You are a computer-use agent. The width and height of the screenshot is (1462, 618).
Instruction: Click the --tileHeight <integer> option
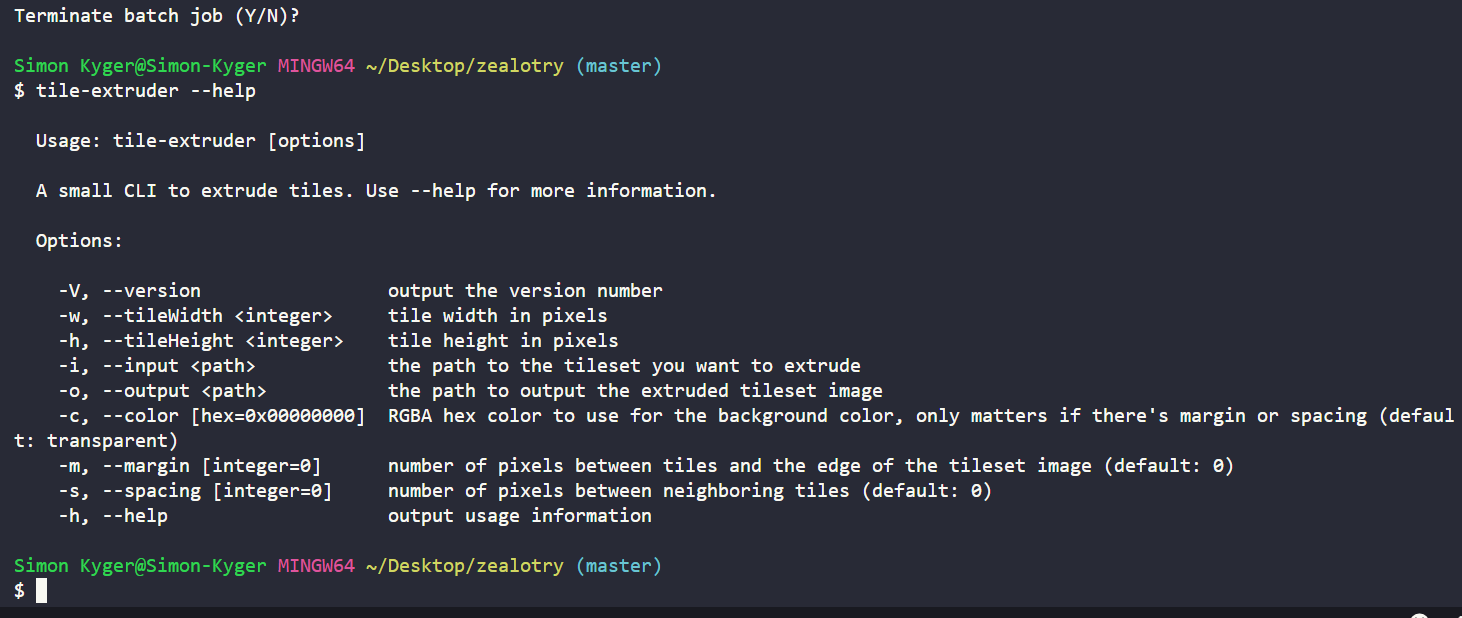pyautogui.click(x=223, y=341)
